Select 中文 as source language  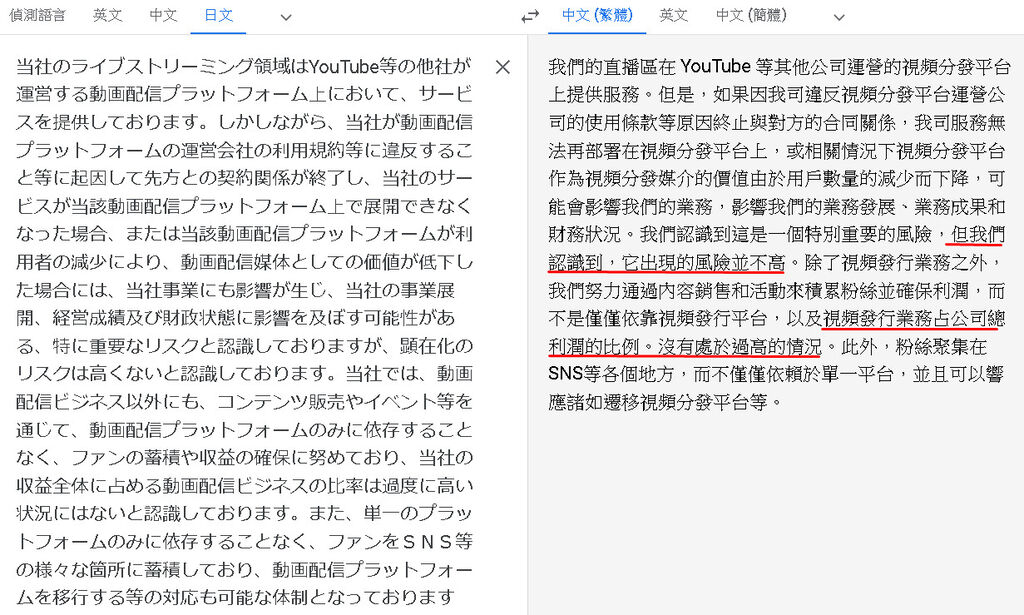(x=163, y=15)
